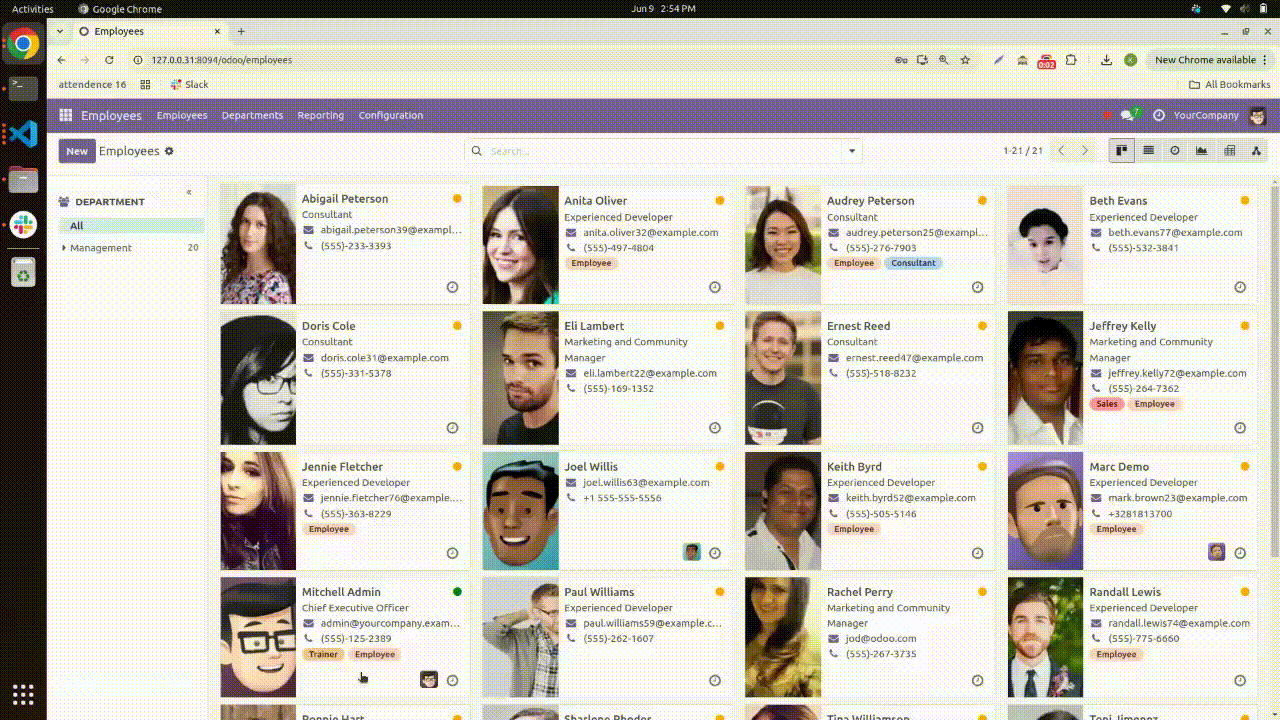Switch to List view

[1148, 151]
